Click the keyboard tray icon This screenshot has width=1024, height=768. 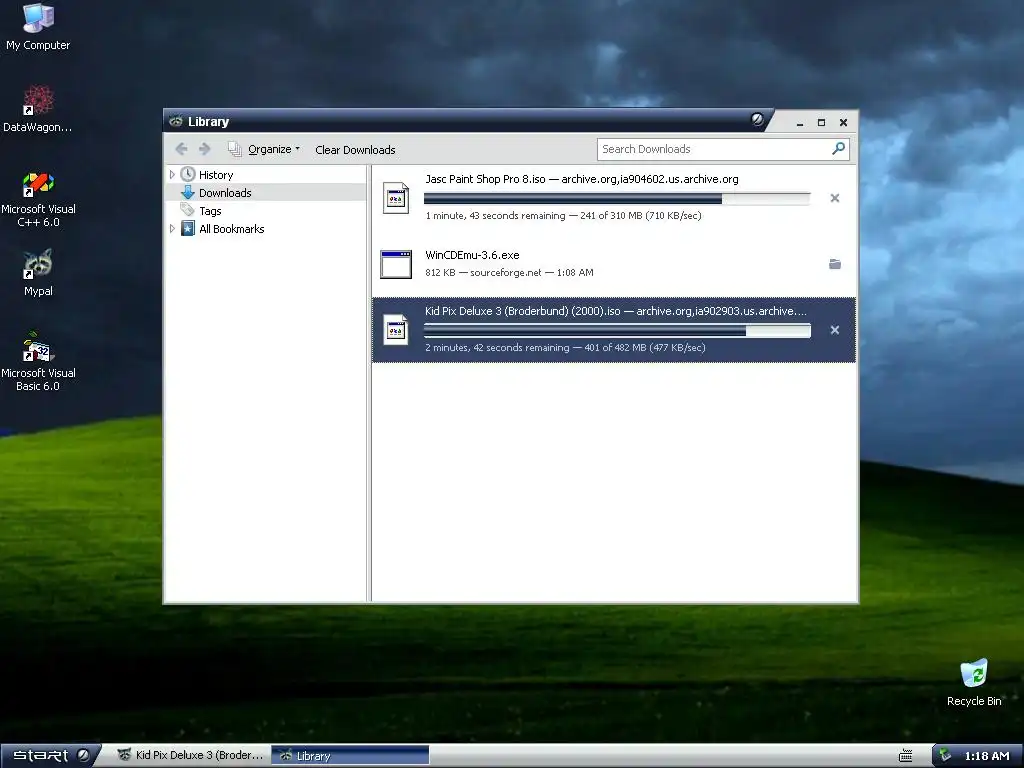[905, 756]
